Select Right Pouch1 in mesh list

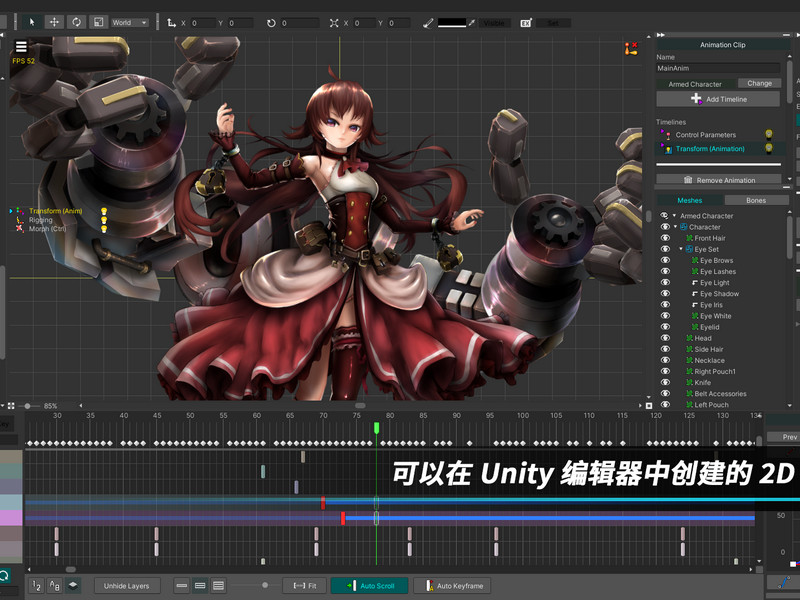pyautogui.click(x=715, y=371)
